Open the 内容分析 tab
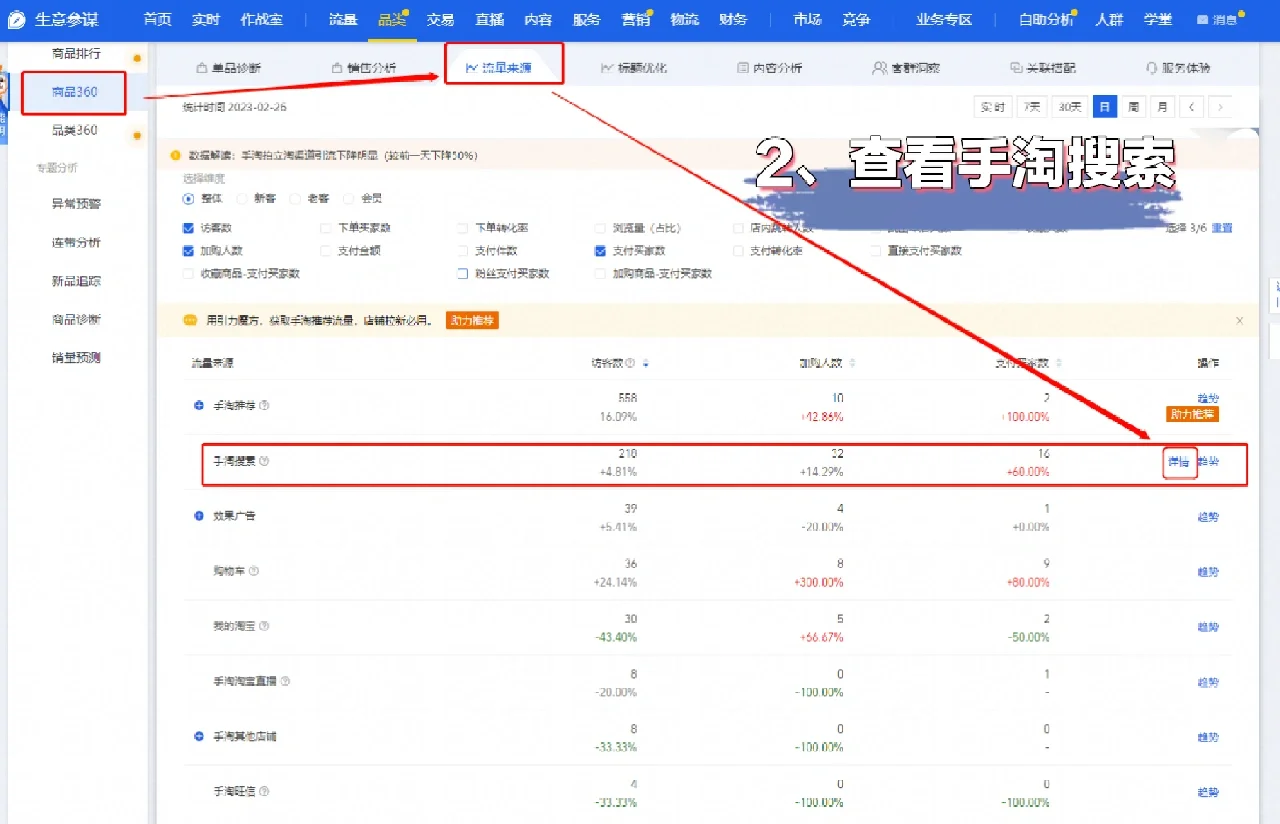The image size is (1280, 824). pyautogui.click(x=769, y=68)
